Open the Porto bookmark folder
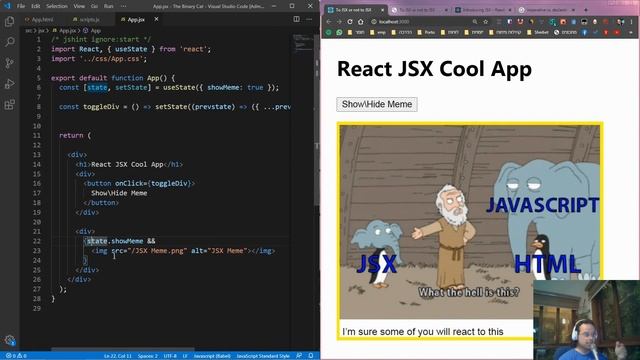The height and width of the screenshot is (360, 640). click(x=426, y=32)
